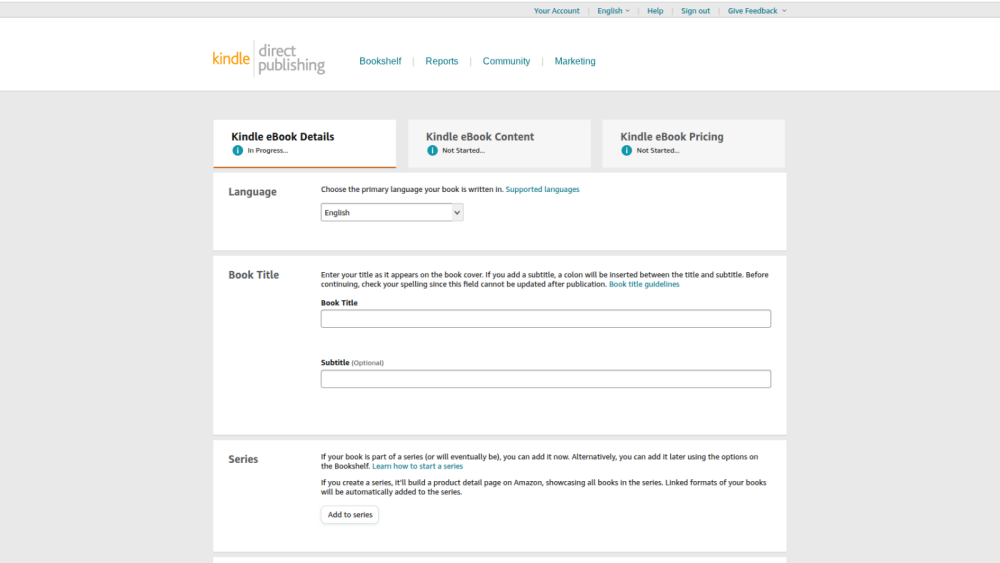Click into the Subtitle text field

click(x=545, y=379)
